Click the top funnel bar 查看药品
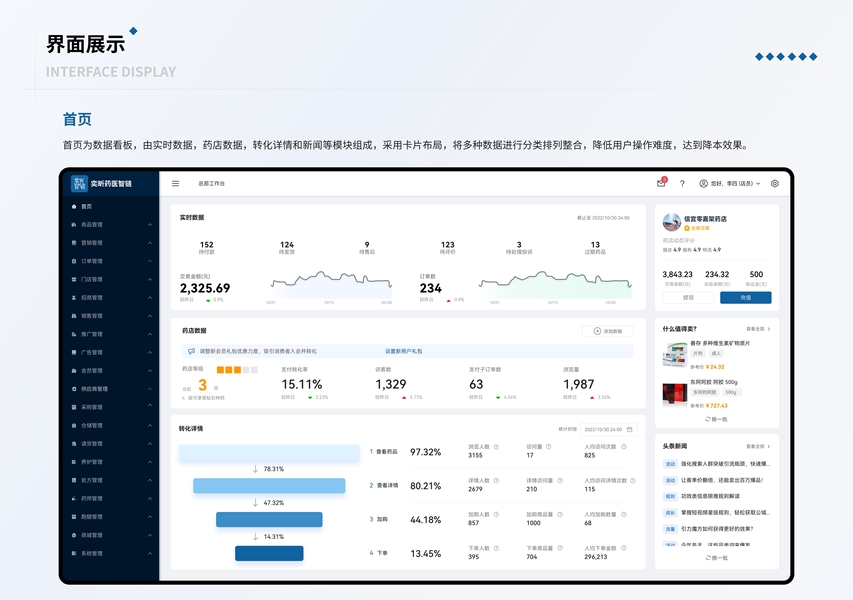This screenshot has height=600, width=853. point(269,453)
